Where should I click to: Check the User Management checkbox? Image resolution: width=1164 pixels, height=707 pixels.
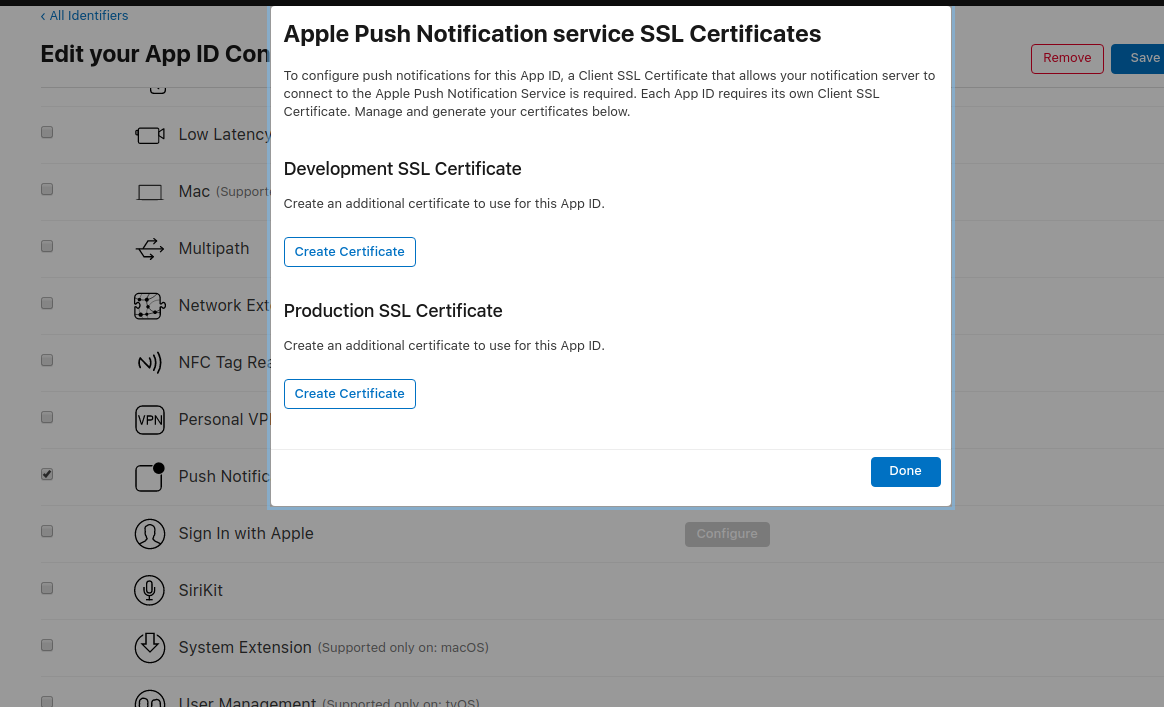(47, 701)
